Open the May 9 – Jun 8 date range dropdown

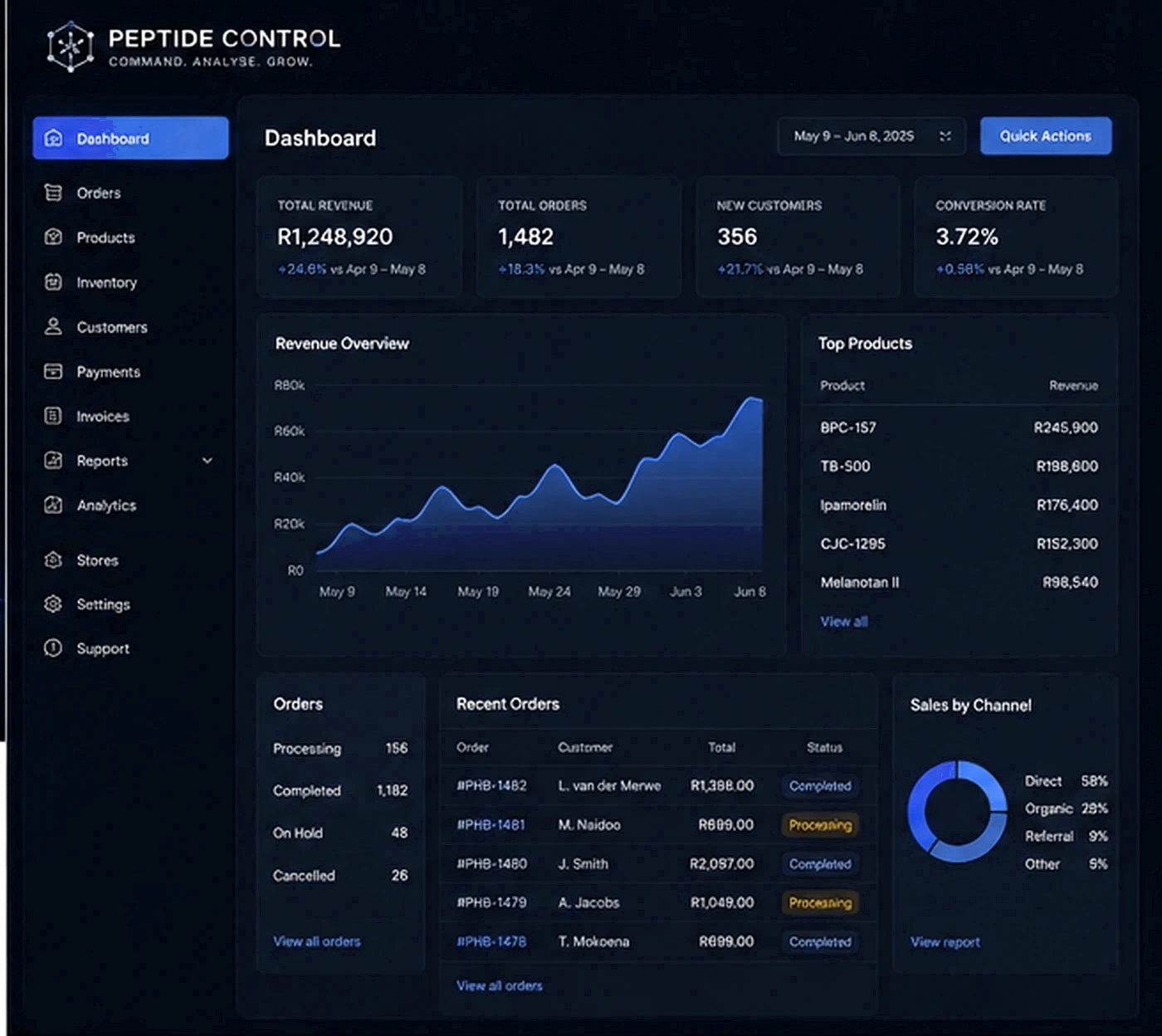point(871,136)
